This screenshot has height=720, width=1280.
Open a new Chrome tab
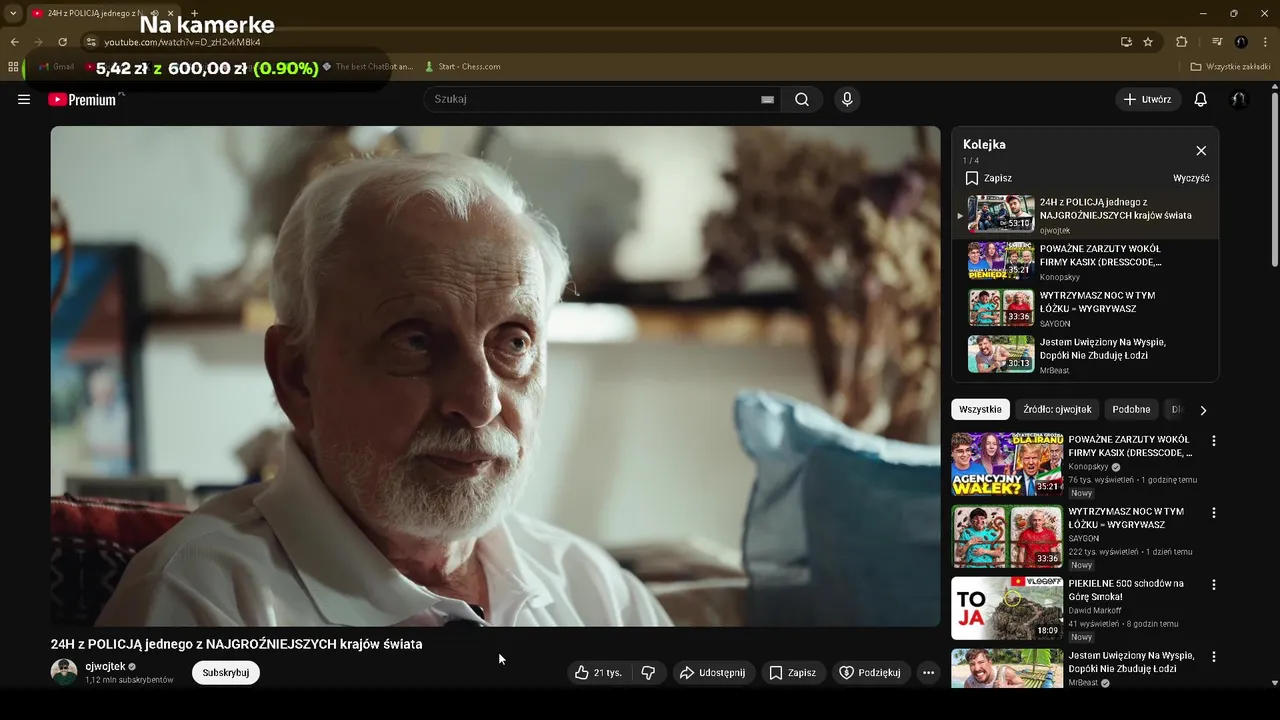tap(194, 13)
